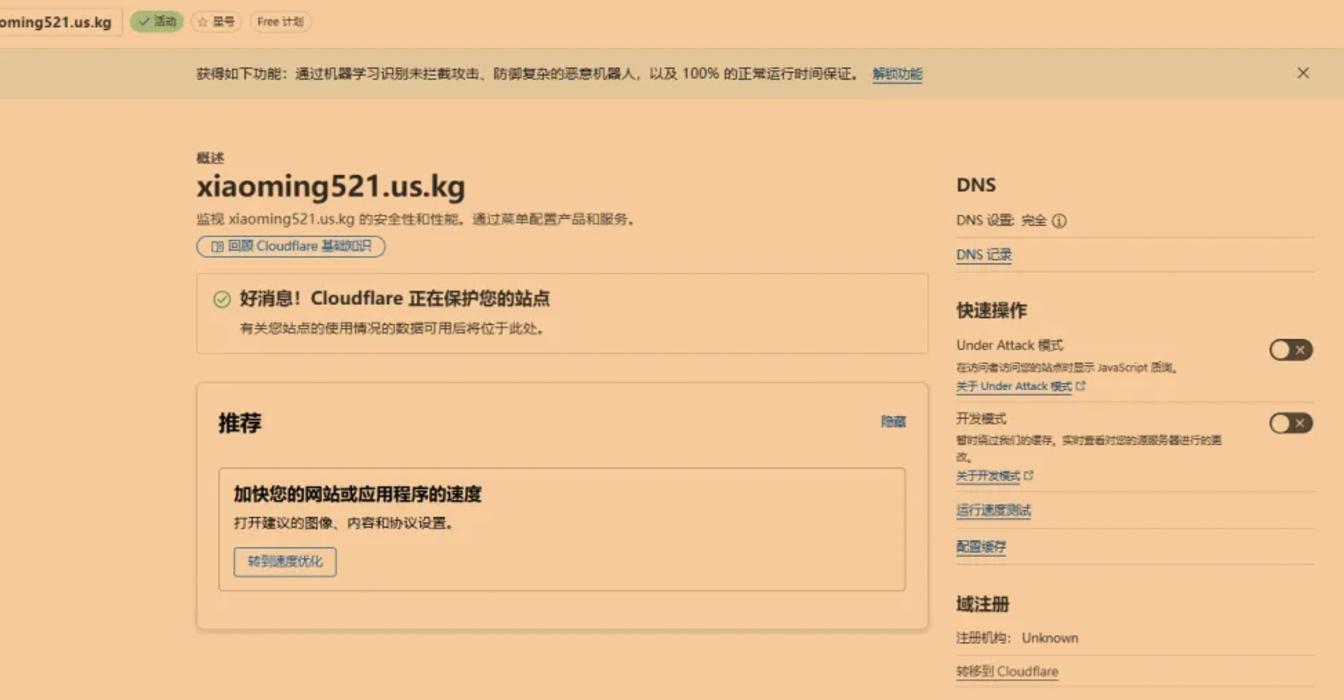Click 注册机构: Unknown text
Image resolution: width=1344 pixels, height=700 pixels.
pyautogui.click(x=1017, y=638)
